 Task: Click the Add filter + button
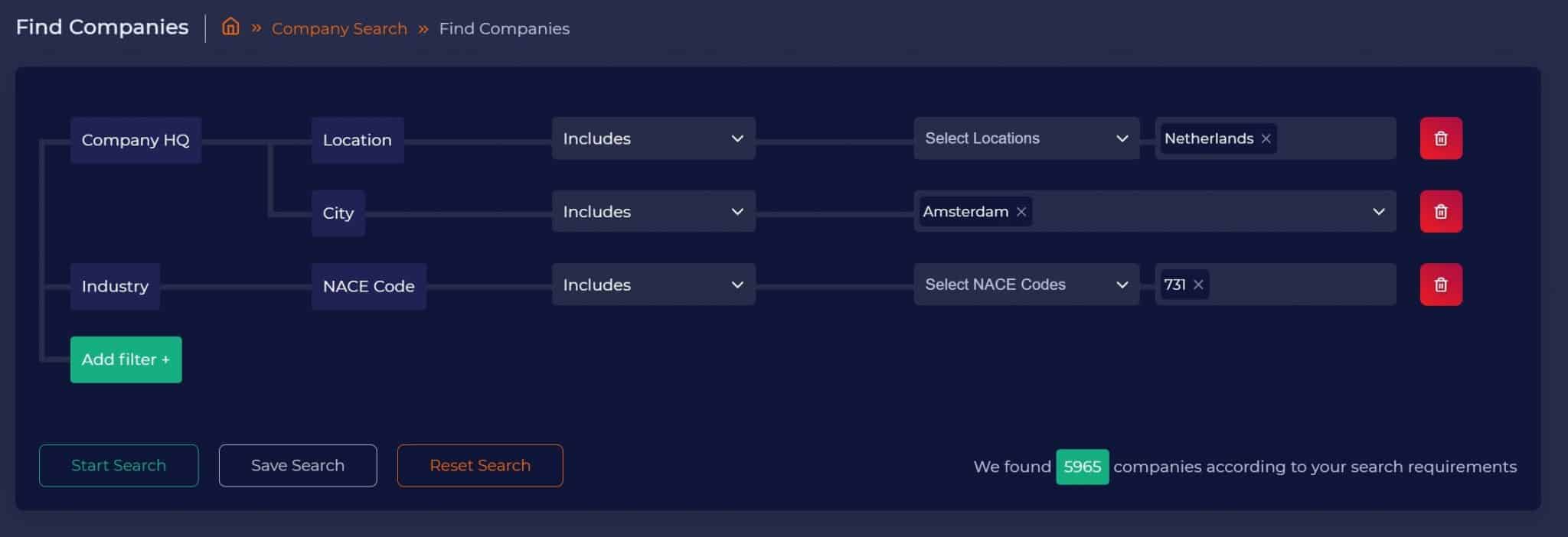(126, 360)
